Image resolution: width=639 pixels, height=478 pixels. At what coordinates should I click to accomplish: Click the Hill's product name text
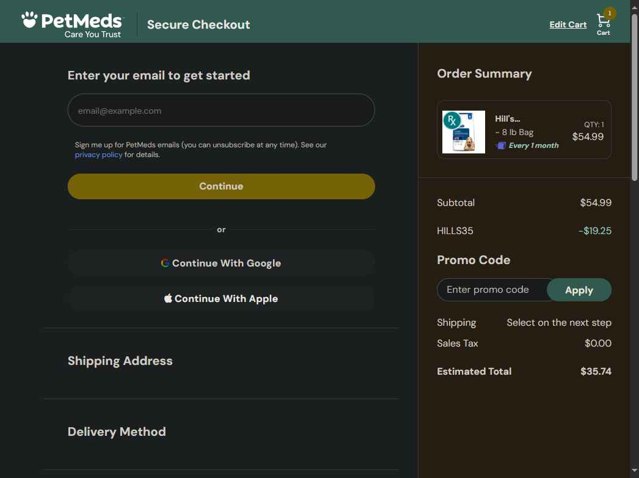pyautogui.click(x=507, y=119)
